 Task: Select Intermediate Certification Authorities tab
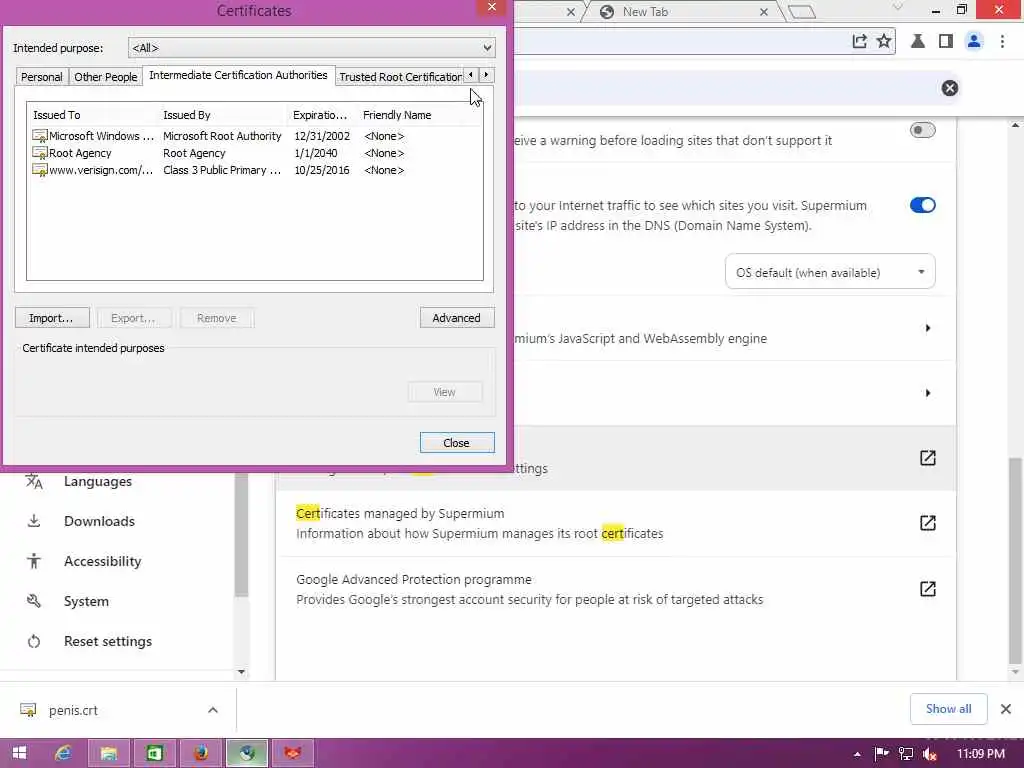[x=238, y=75]
